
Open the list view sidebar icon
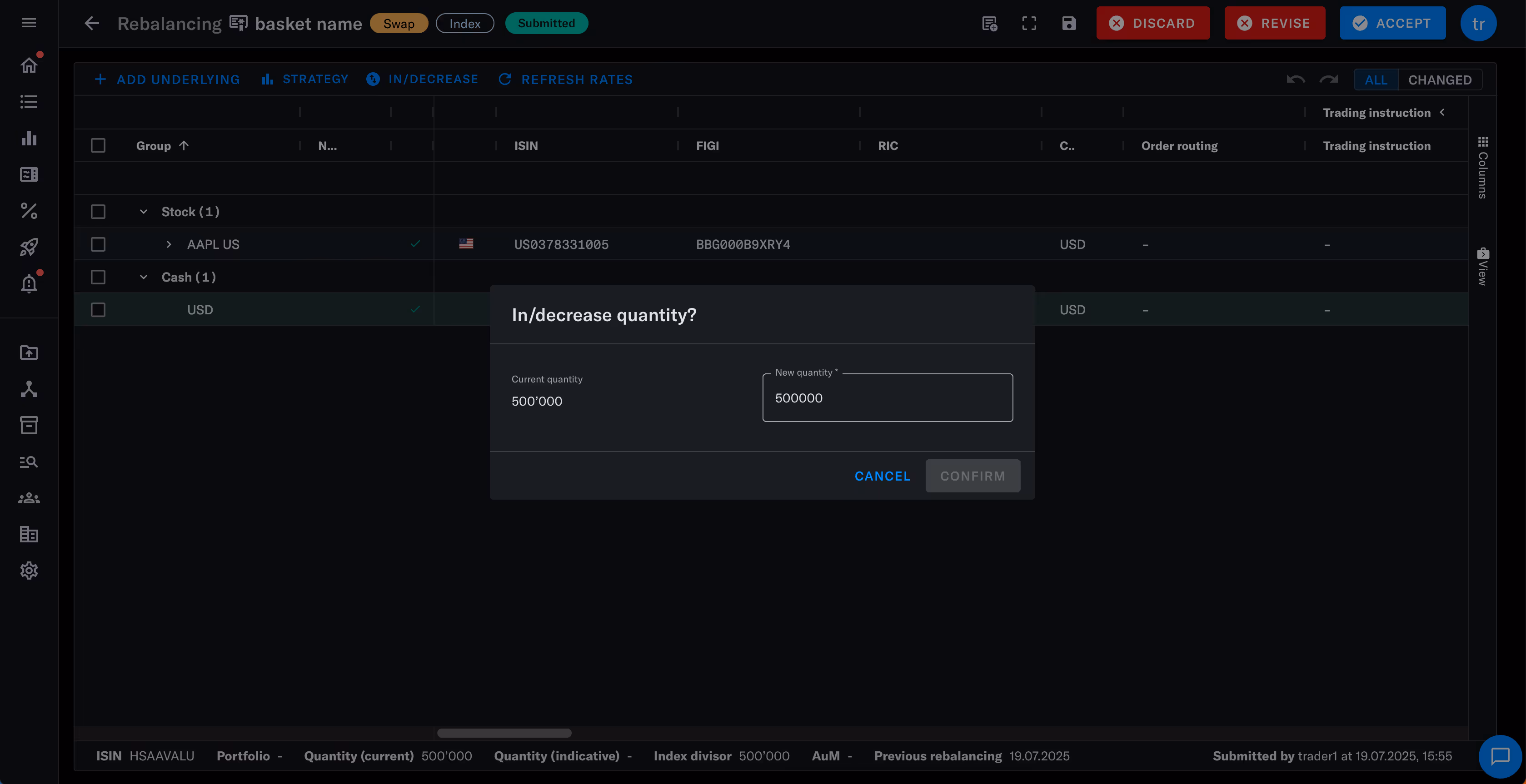pos(29,102)
